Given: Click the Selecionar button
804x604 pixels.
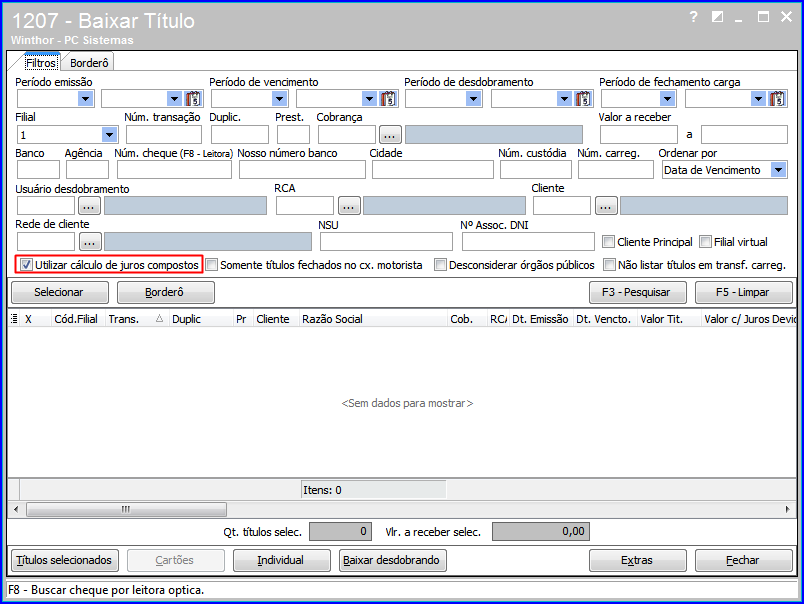Looking at the screenshot, I should (59, 292).
